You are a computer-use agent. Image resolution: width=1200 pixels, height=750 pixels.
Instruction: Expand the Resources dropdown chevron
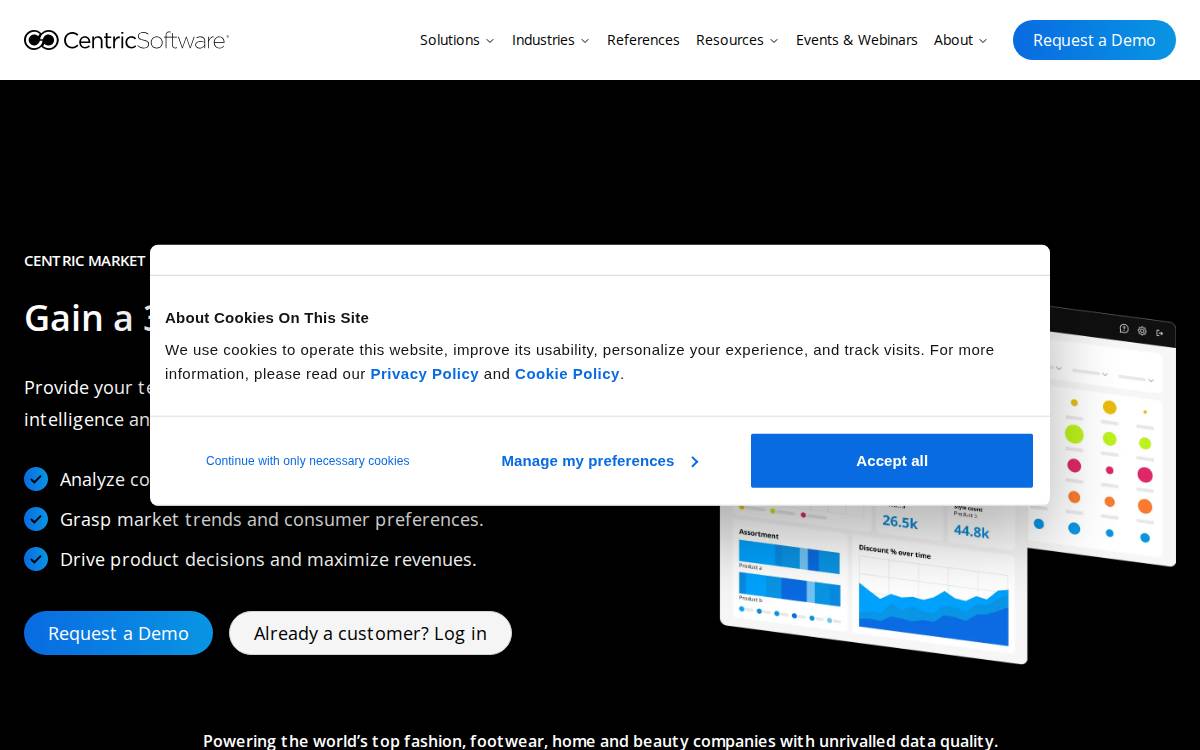pos(774,41)
